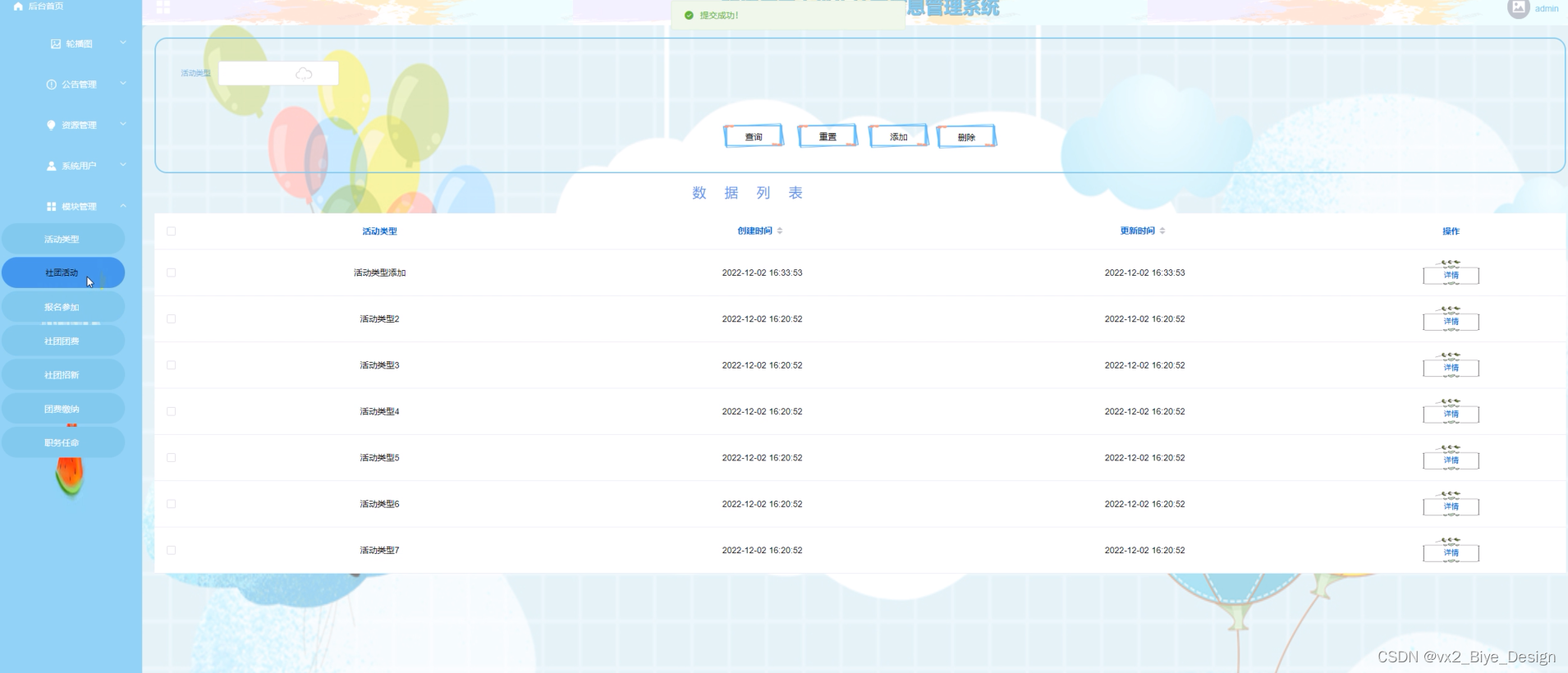Click the 资源管理 bulb icon

click(52, 125)
